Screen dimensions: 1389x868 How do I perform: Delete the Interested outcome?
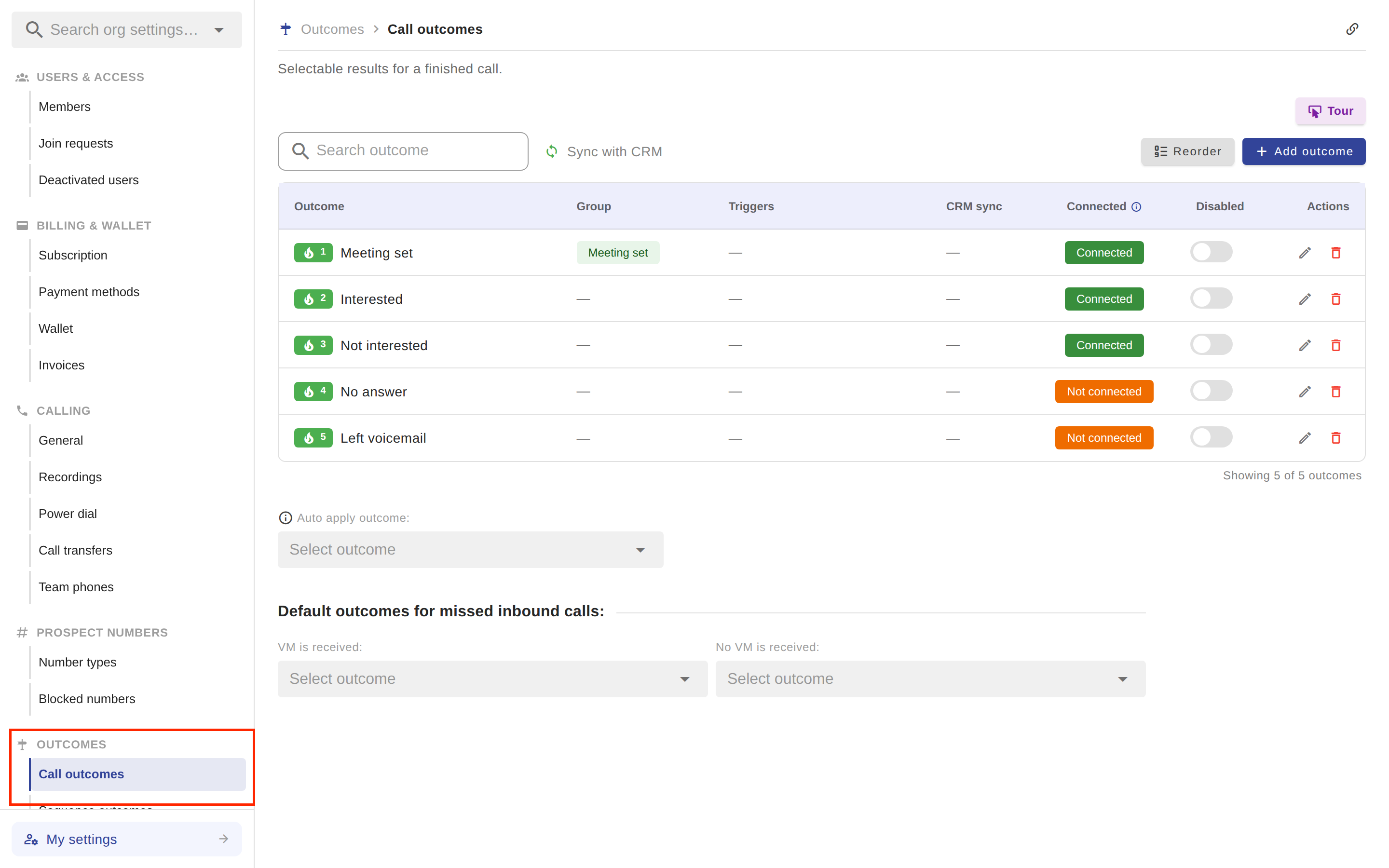point(1335,299)
